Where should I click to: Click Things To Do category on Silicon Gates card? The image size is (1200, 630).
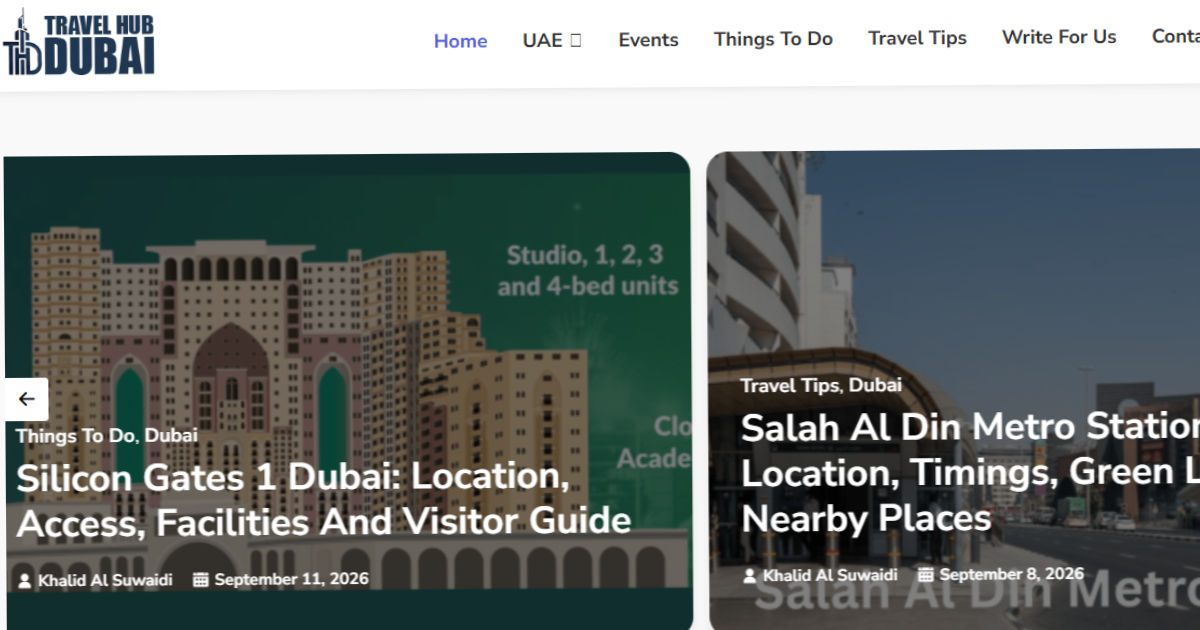point(76,435)
